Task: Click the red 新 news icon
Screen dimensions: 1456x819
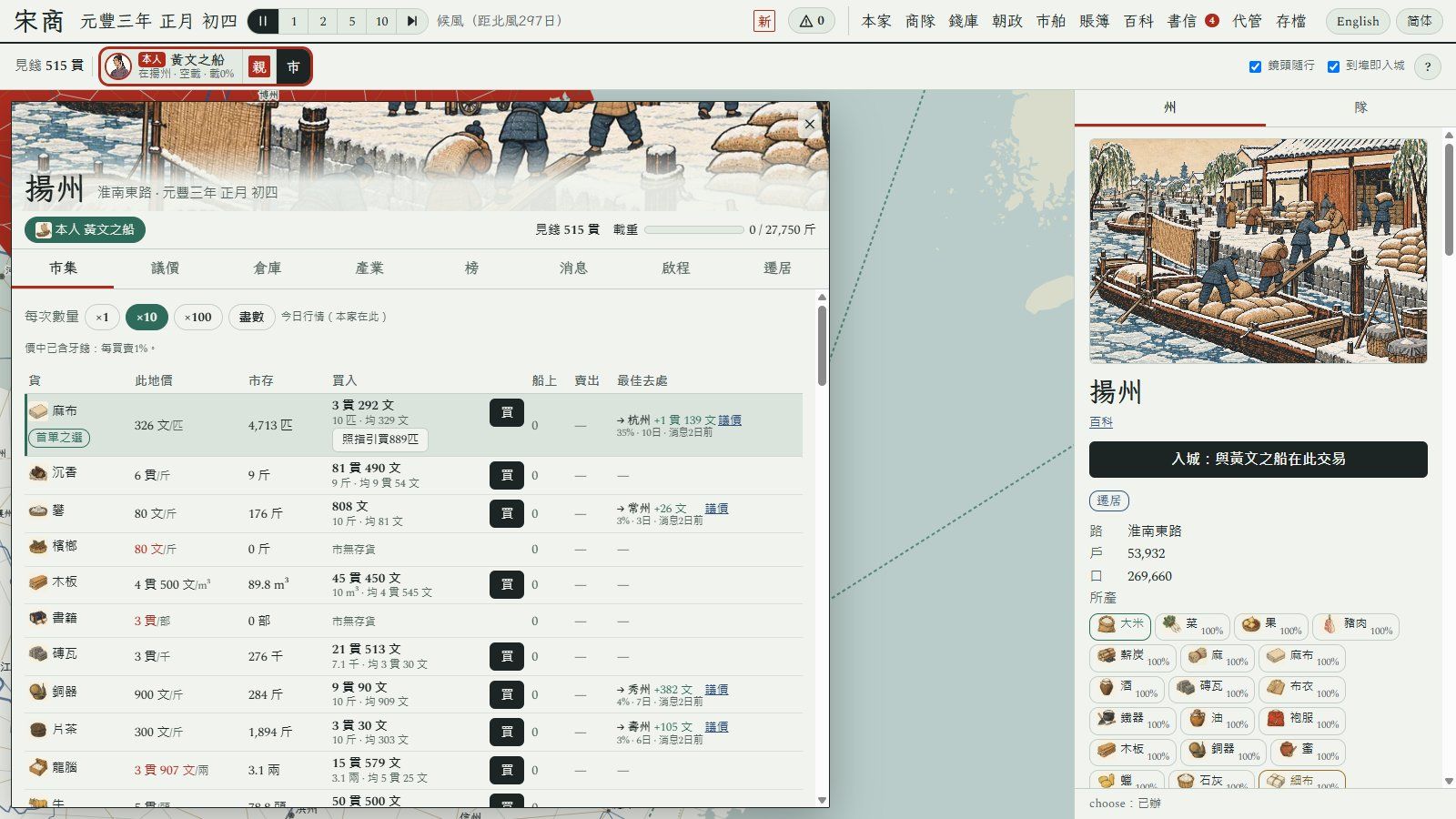Action: [x=764, y=21]
